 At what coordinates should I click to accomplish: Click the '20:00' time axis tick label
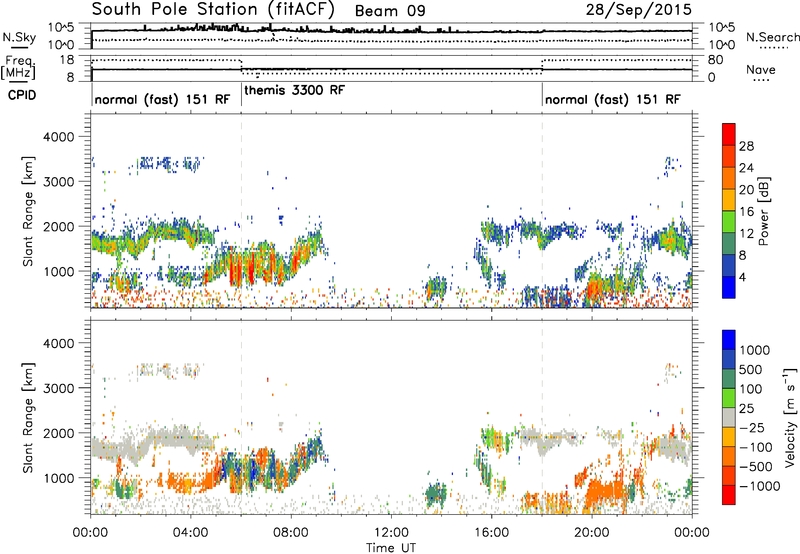(592, 533)
